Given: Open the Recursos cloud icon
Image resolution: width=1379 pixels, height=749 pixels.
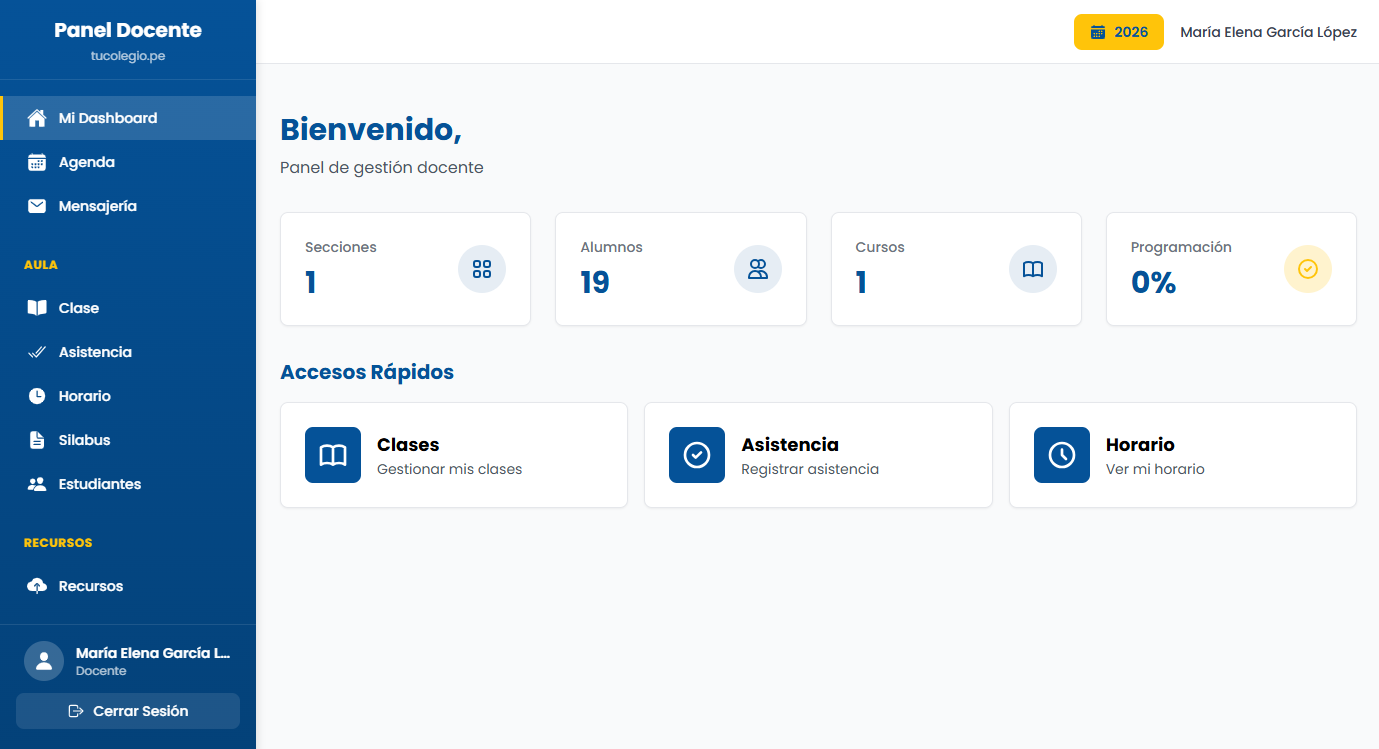Looking at the screenshot, I should (38, 585).
